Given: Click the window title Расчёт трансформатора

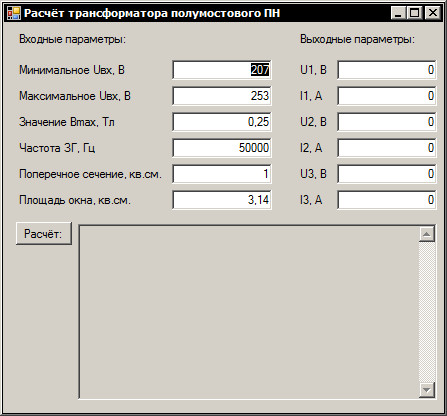Looking at the screenshot, I should point(152,13).
